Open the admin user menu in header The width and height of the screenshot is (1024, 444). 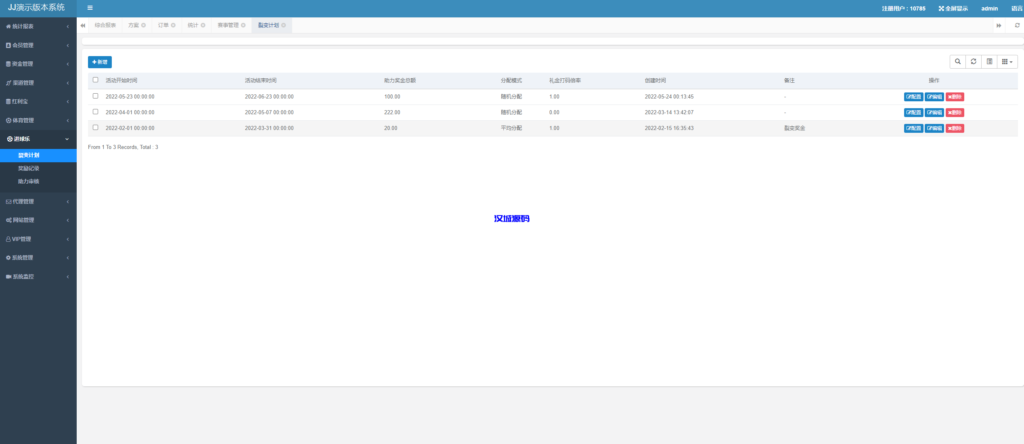click(989, 8)
